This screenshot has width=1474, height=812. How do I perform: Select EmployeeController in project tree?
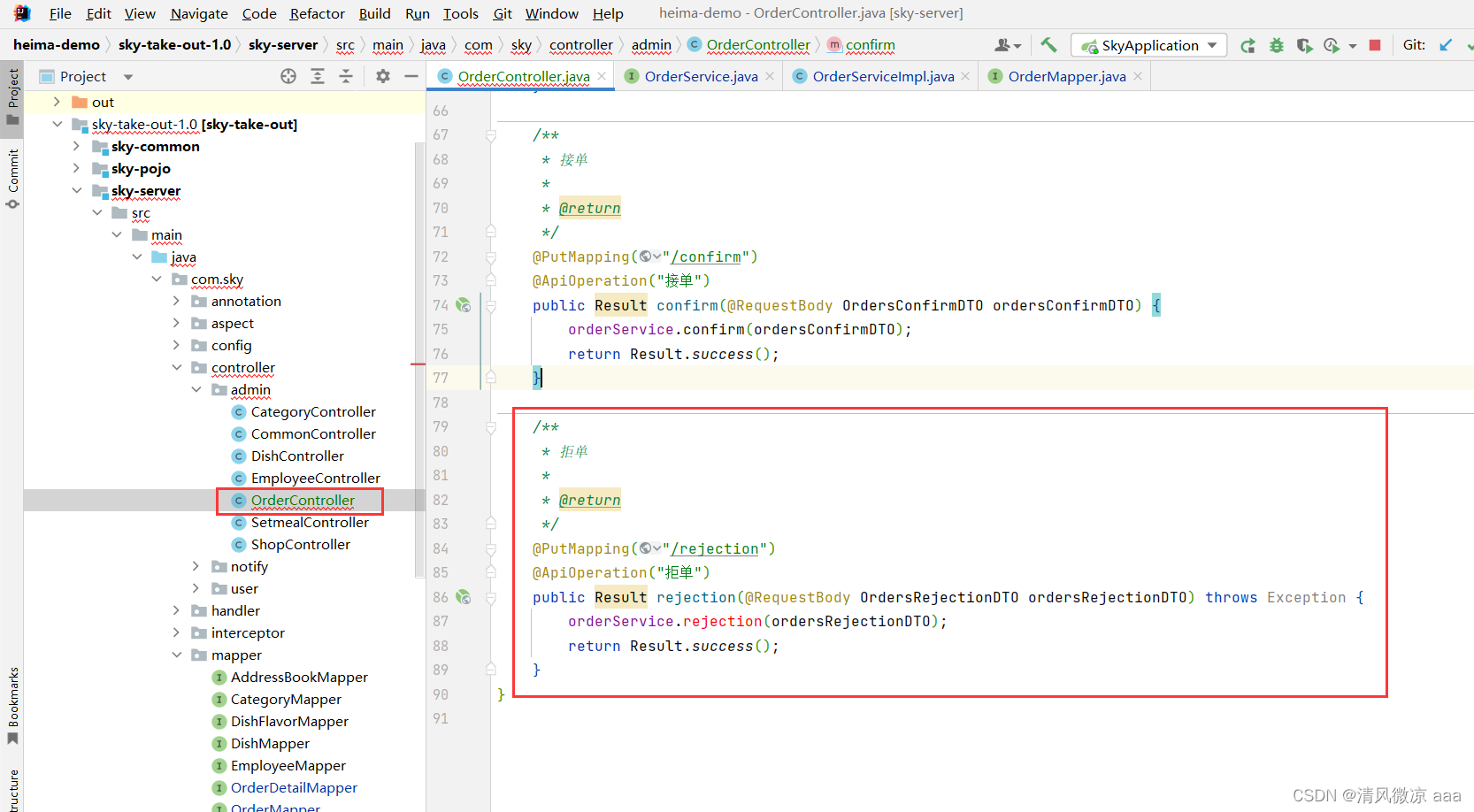315,478
